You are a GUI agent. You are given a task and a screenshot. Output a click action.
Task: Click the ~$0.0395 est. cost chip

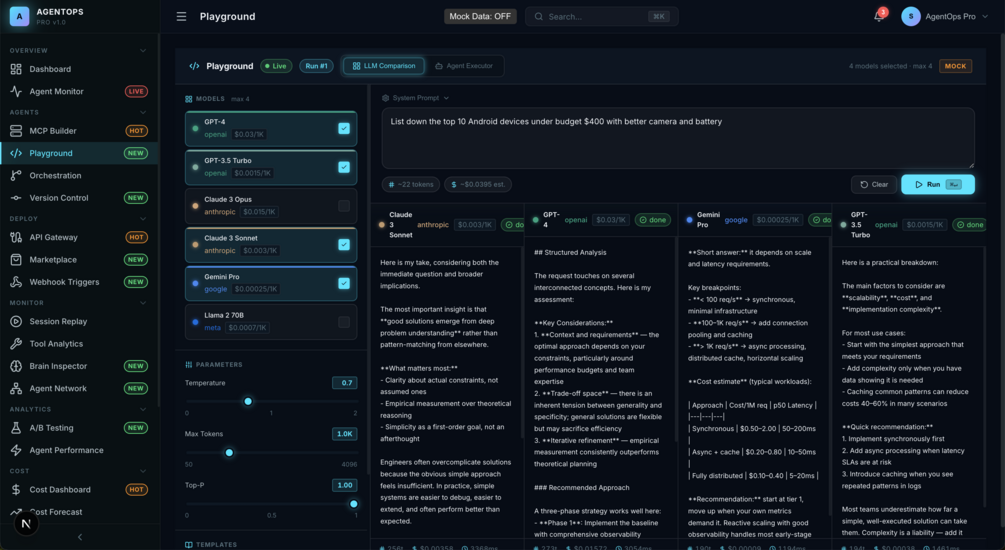(x=478, y=185)
